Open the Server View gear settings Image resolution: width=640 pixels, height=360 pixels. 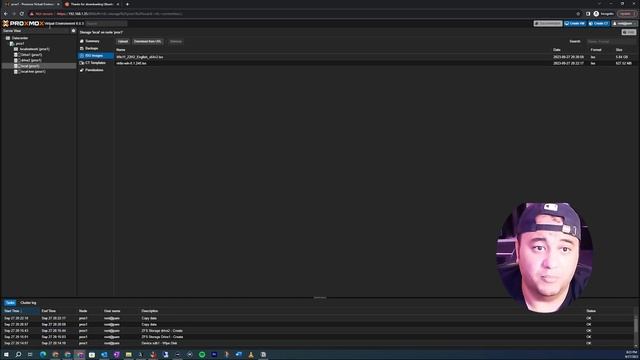coord(73,31)
